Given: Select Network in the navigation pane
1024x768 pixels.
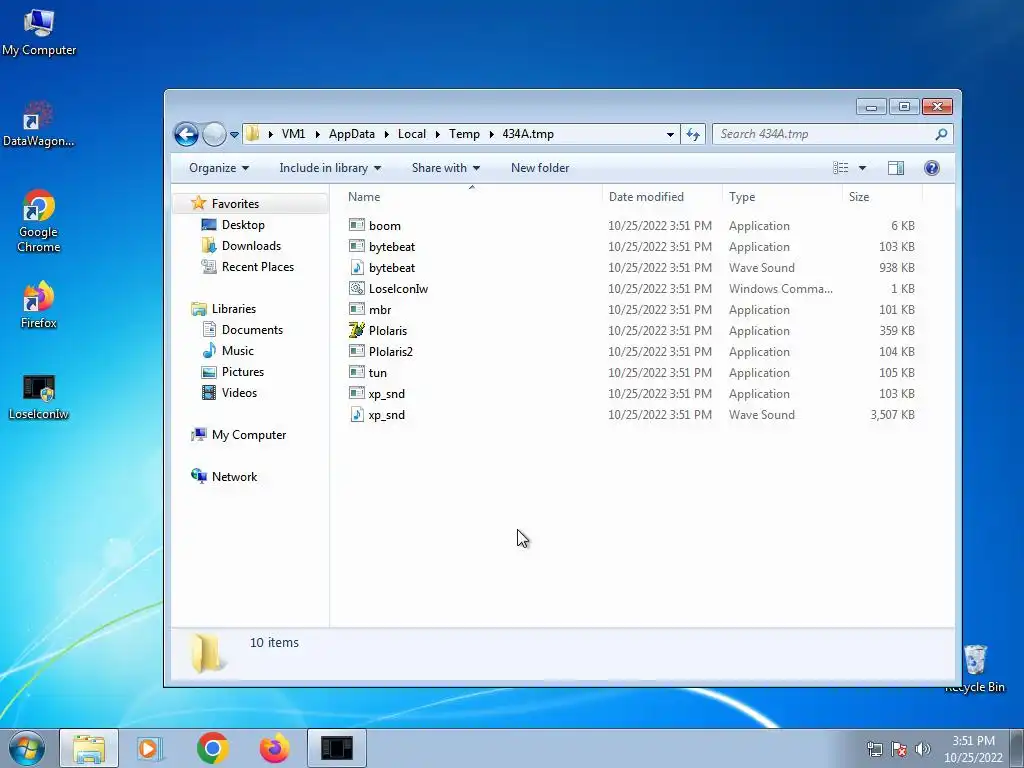Looking at the screenshot, I should click(234, 477).
